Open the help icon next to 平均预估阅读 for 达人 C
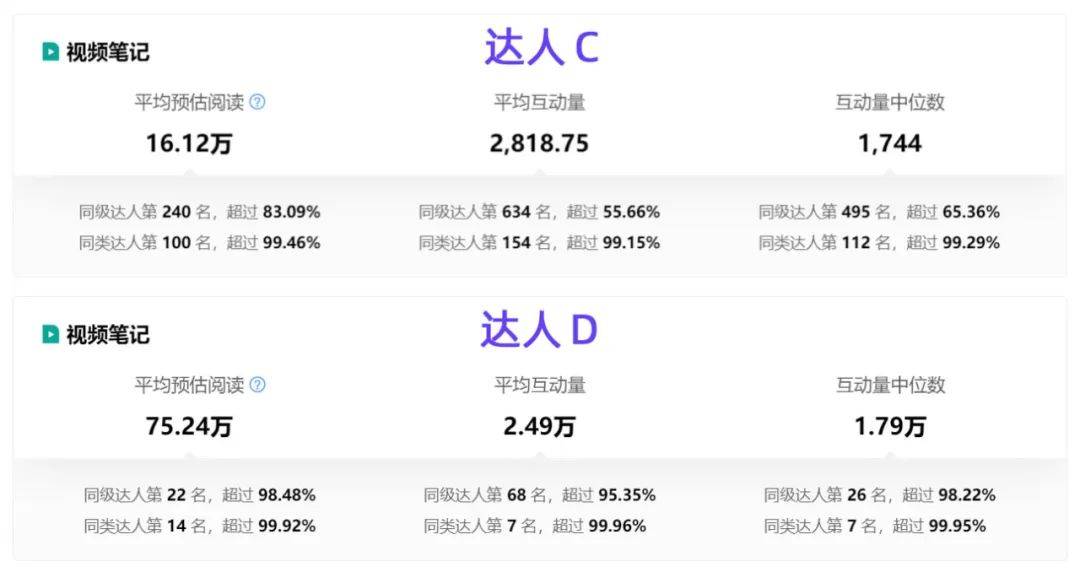Viewport: 1080px width, 572px height. click(257, 102)
